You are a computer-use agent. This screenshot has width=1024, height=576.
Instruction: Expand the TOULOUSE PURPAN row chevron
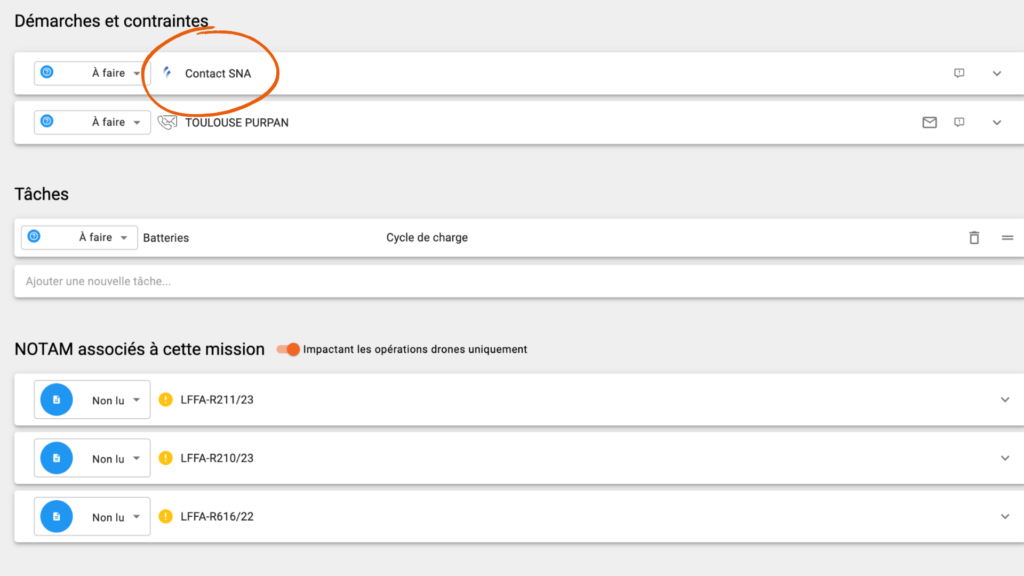997,122
